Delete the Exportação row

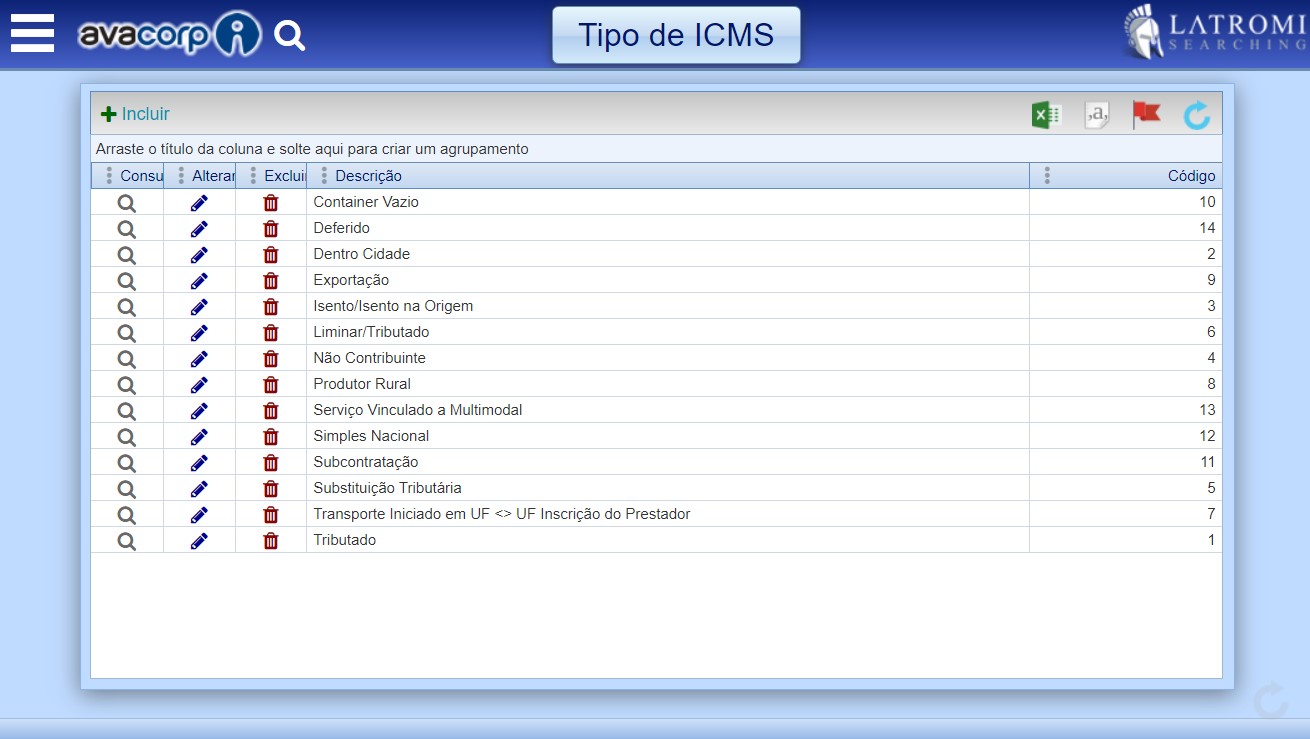pos(270,281)
